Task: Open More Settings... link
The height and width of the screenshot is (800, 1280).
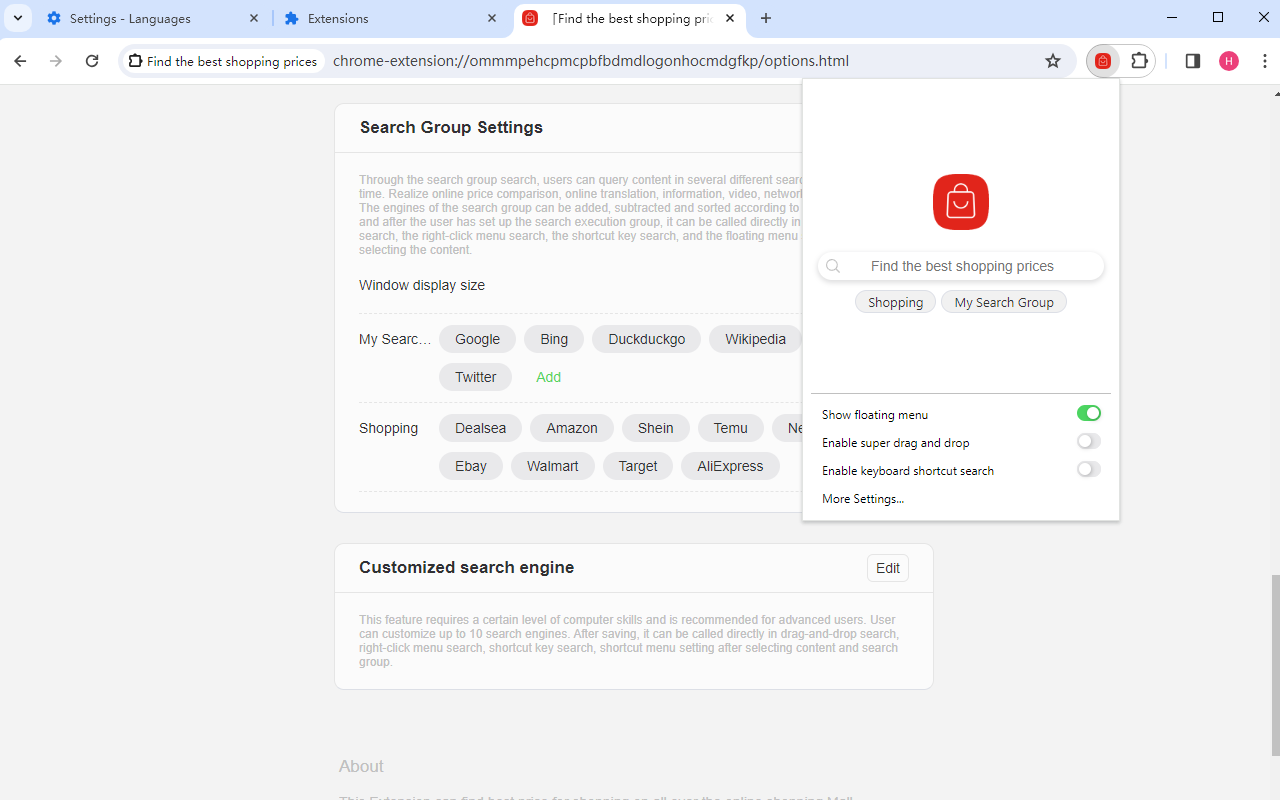Action: tap(863, 498)
